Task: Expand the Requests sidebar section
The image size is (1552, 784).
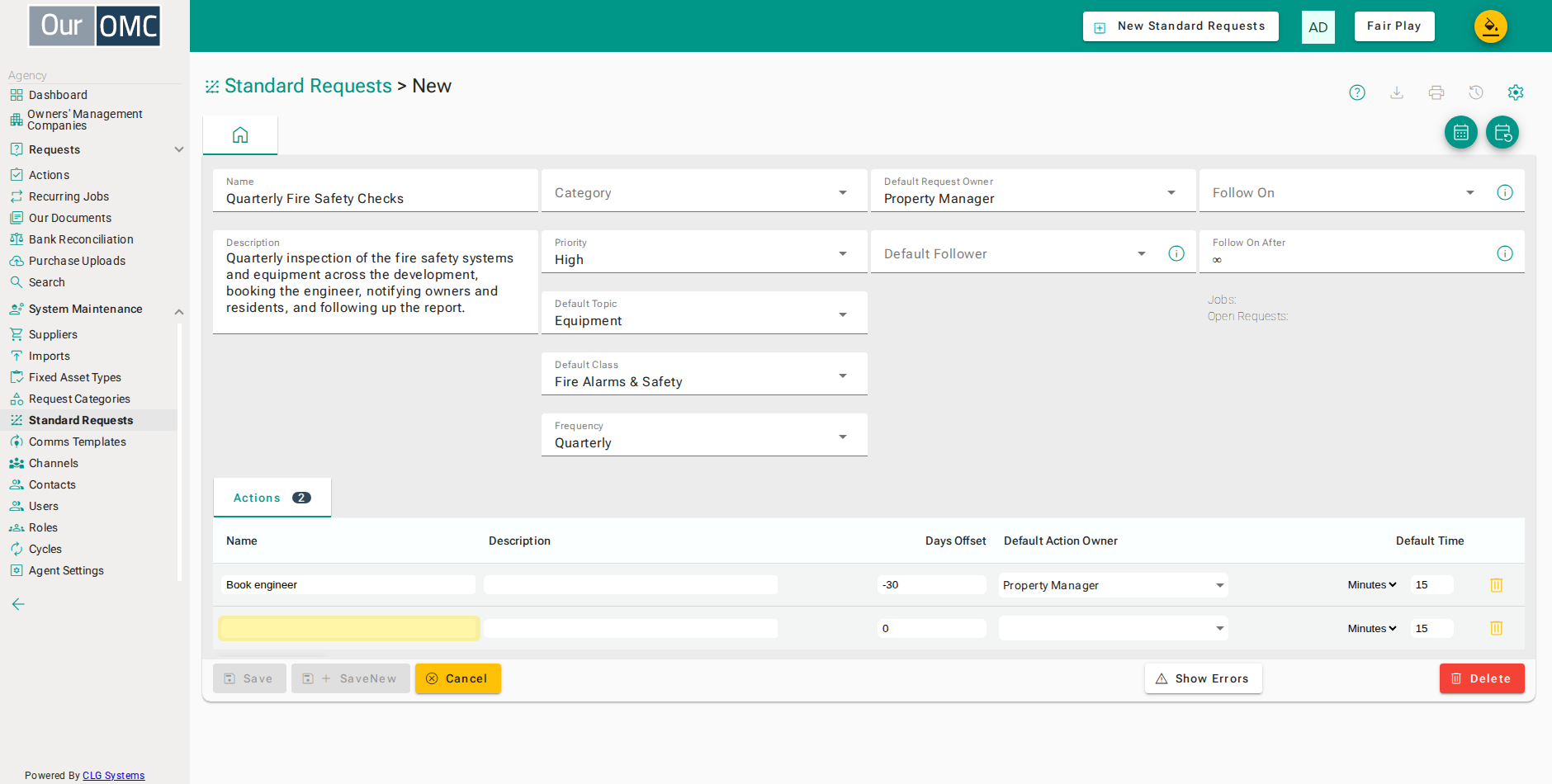Action: (x=179, y=149)
